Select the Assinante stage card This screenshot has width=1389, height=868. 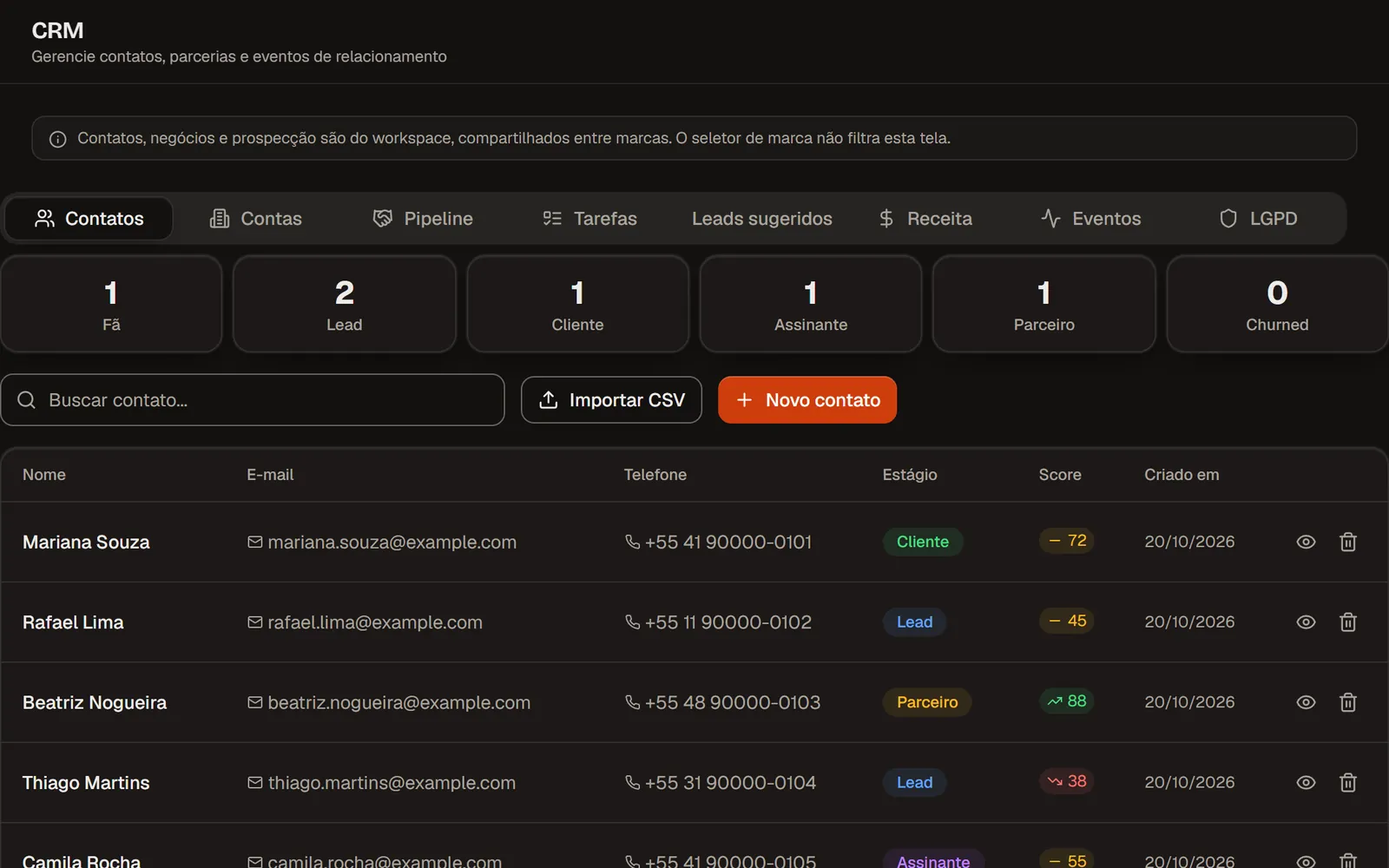(811, 304)
